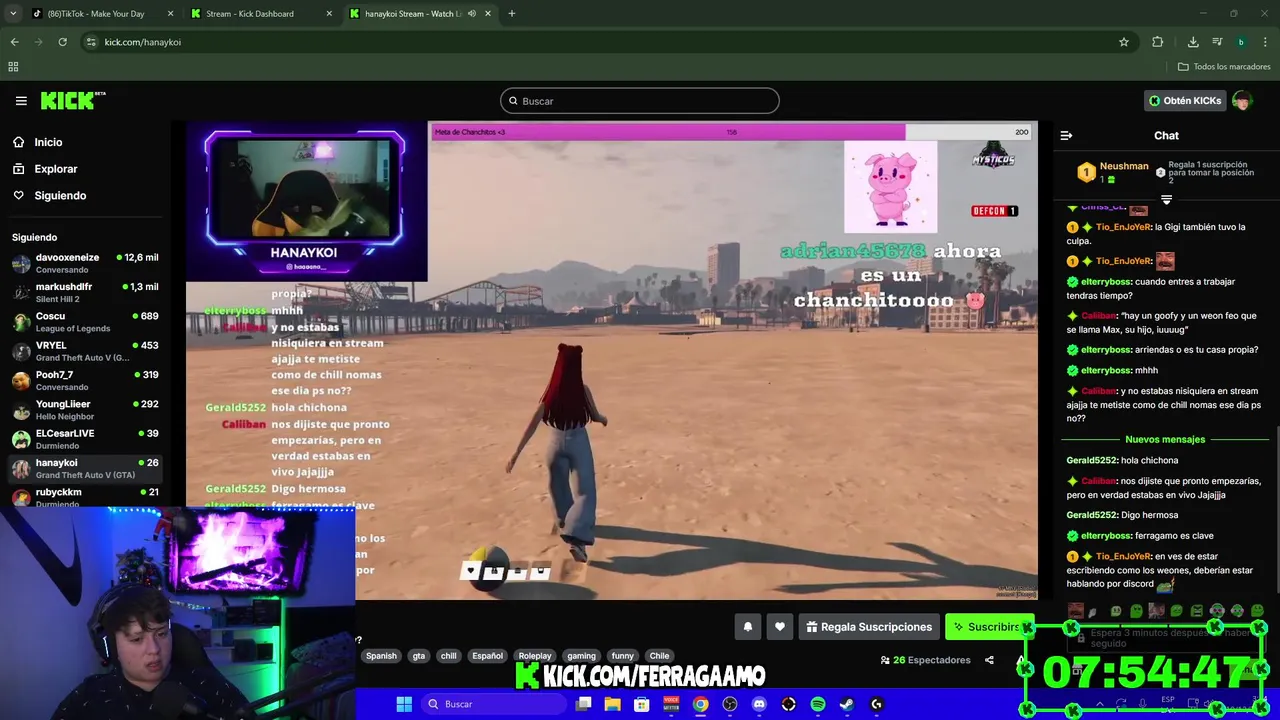The width and height of the screenshot is (1280, 720).
Task: Open Chrome three-dot menu
Action: click(x=1266, y=42)
